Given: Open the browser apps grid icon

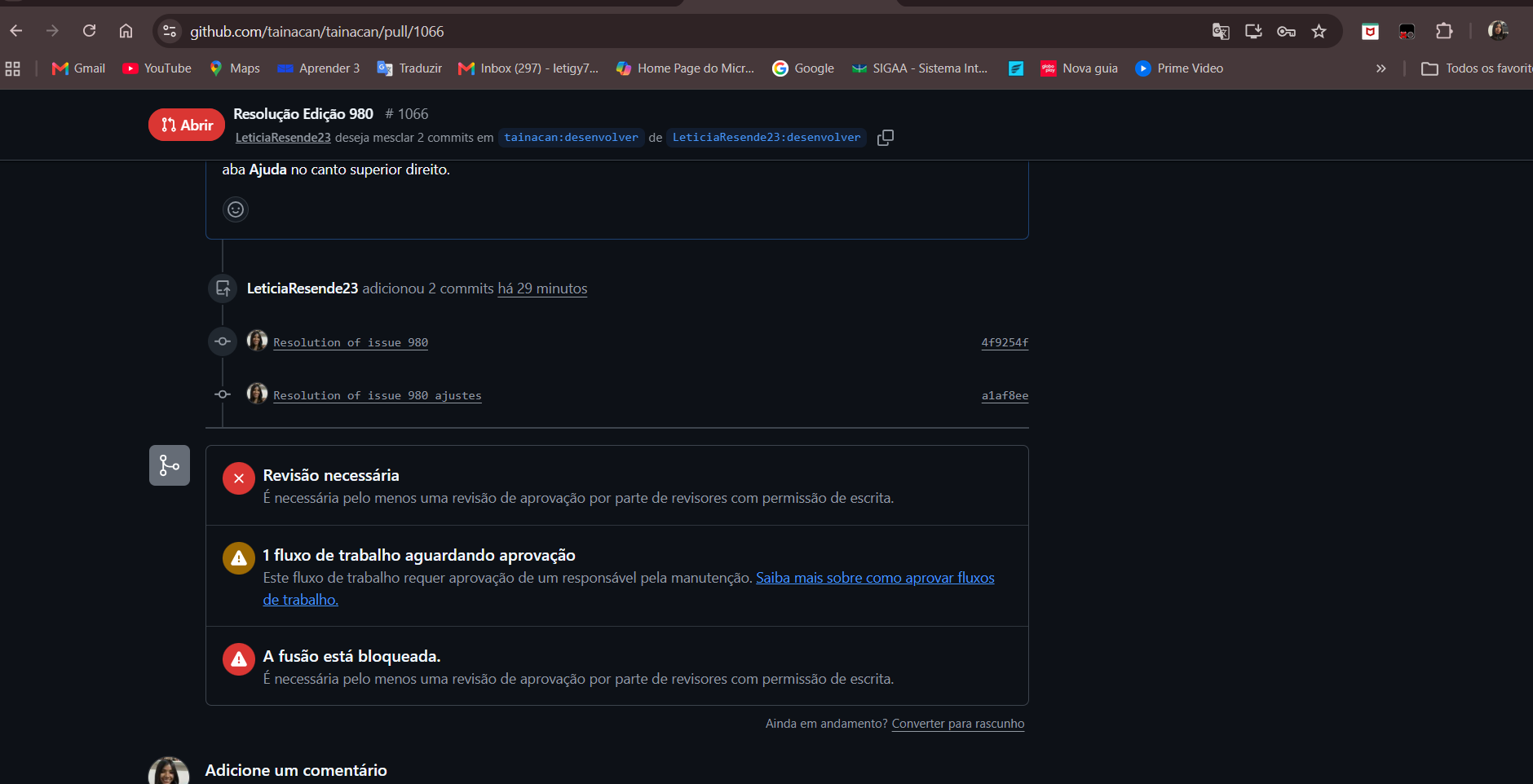Looking at the screenshot, I should [12, 68].
